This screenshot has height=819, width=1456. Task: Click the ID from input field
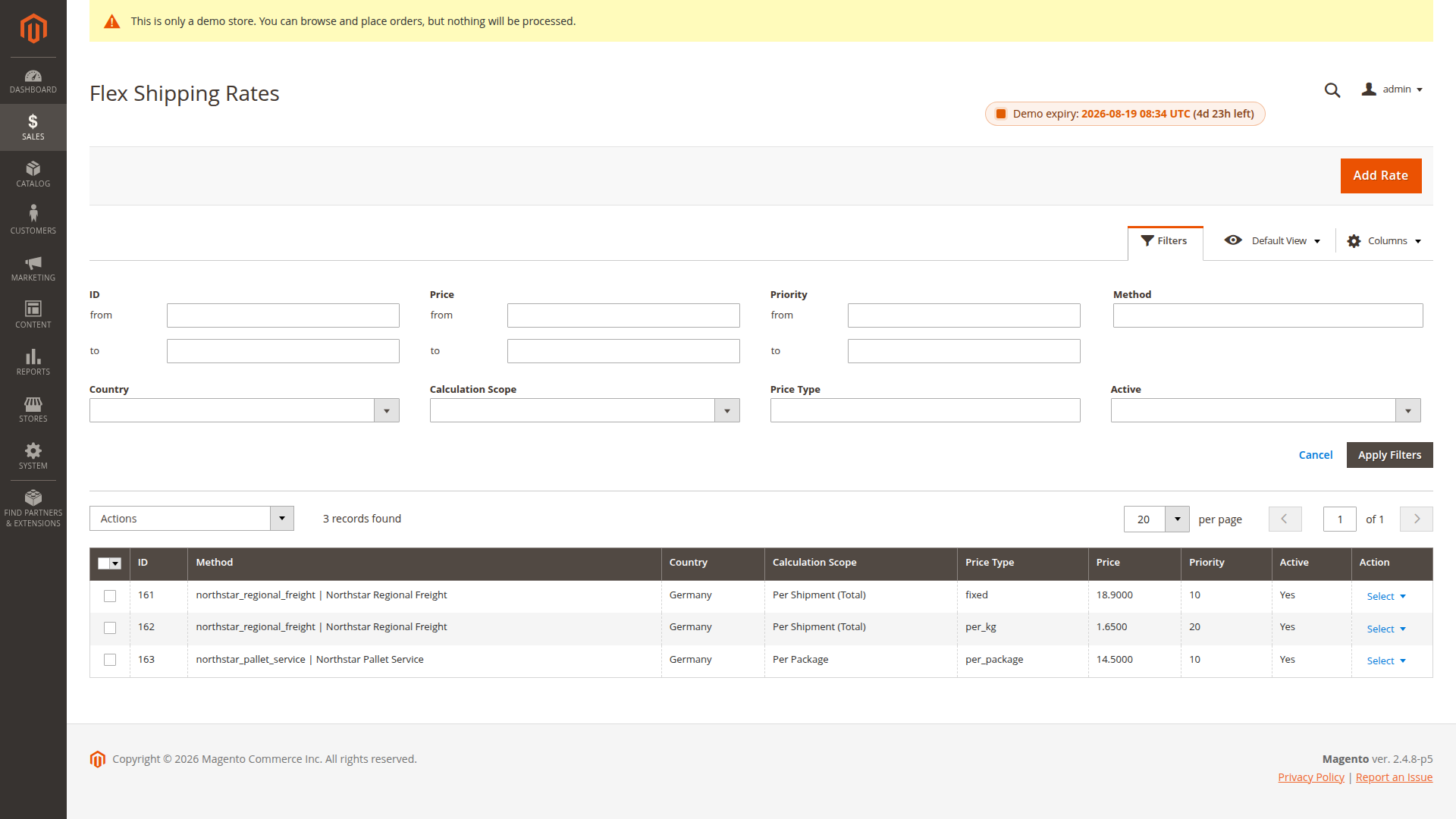[283, 315]
